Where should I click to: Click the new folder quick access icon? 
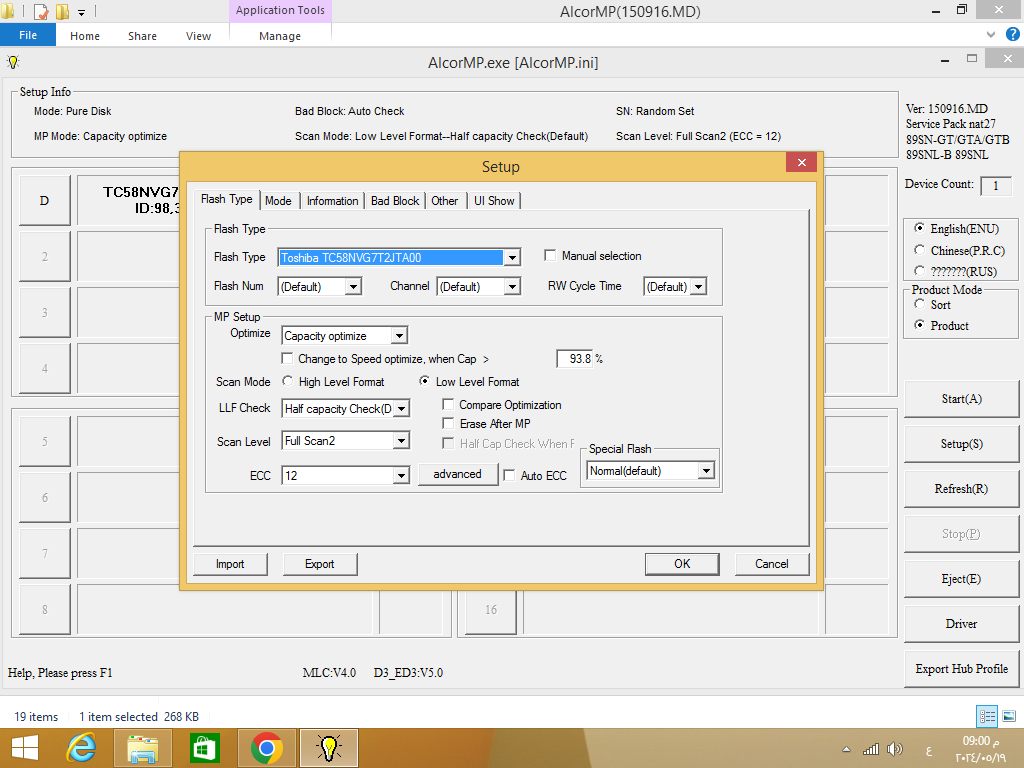click(x=62, y=11)
